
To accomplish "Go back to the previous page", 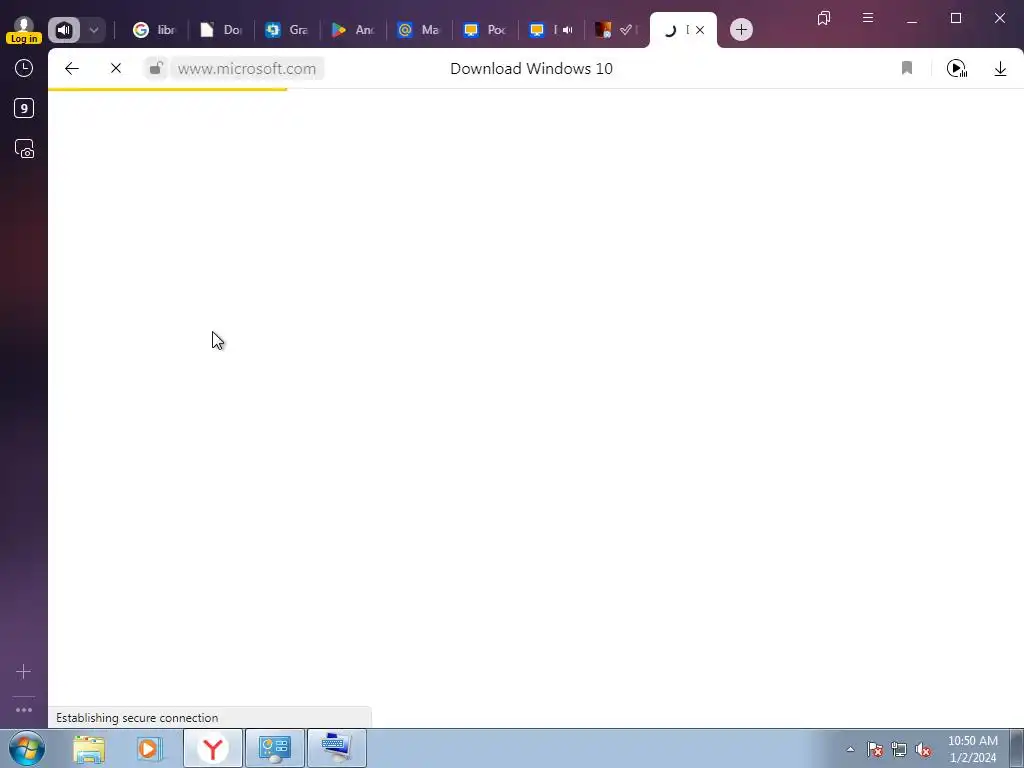I will (x=72, y=69).
